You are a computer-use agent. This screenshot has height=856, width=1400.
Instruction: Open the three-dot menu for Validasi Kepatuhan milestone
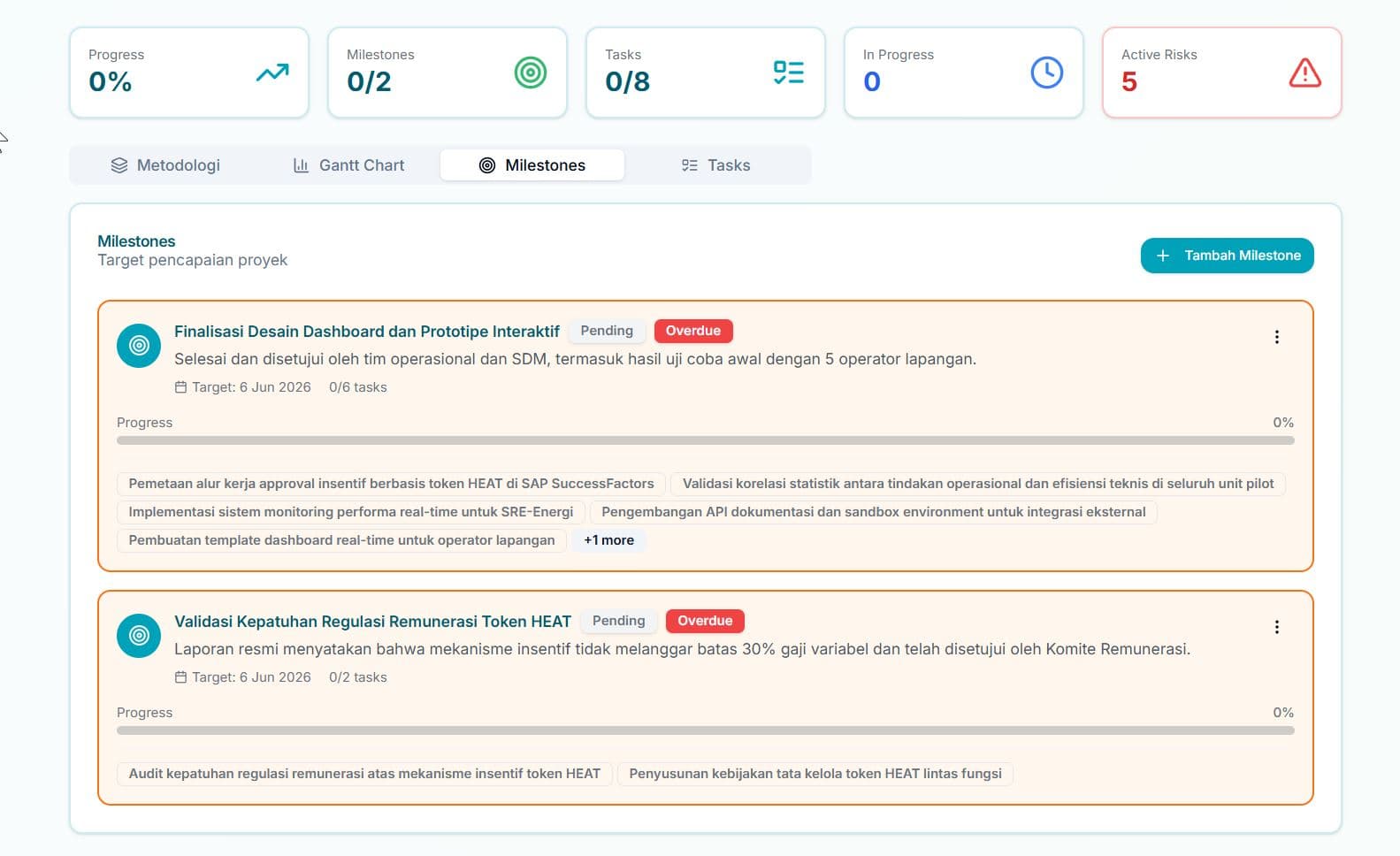pos(1277,627)
